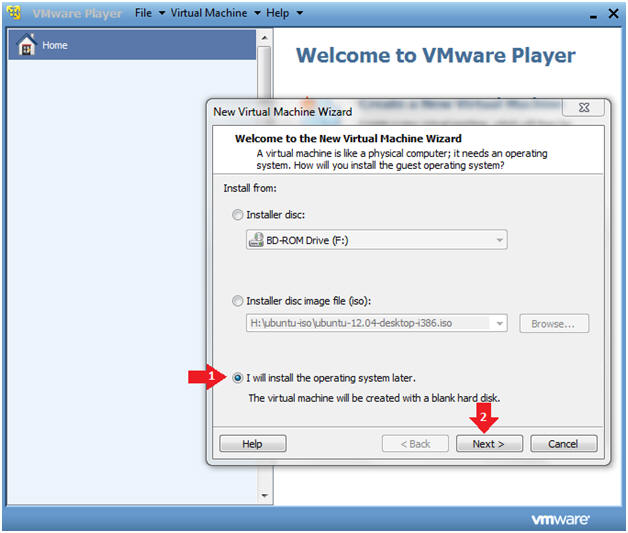Image resolution: width=628 pixels, height=533 pixels.
Task: Open the Virtual Machine menu
Action: (x=215, y=13)
